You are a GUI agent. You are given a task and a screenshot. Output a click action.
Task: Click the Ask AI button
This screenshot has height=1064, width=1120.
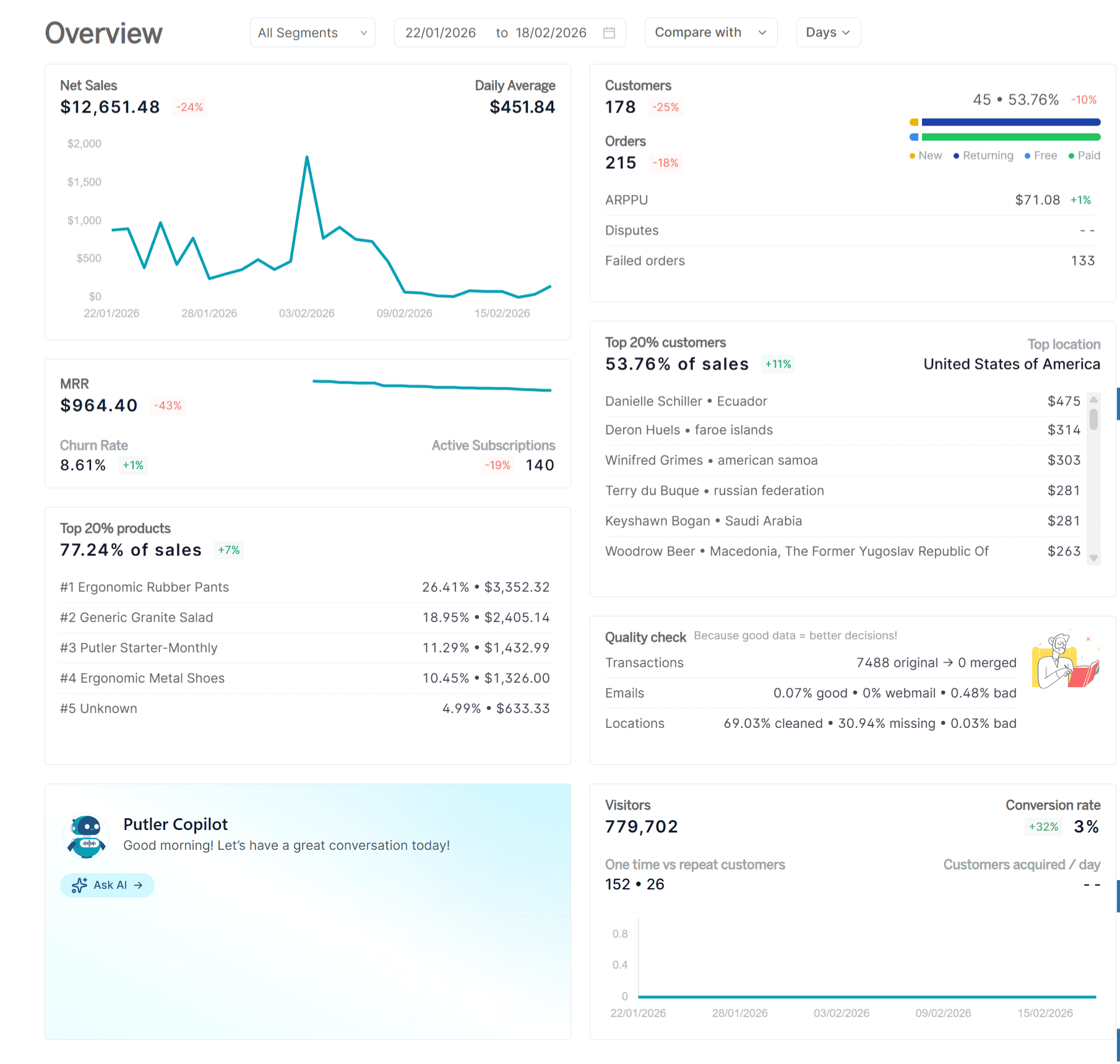click(107, 885)
